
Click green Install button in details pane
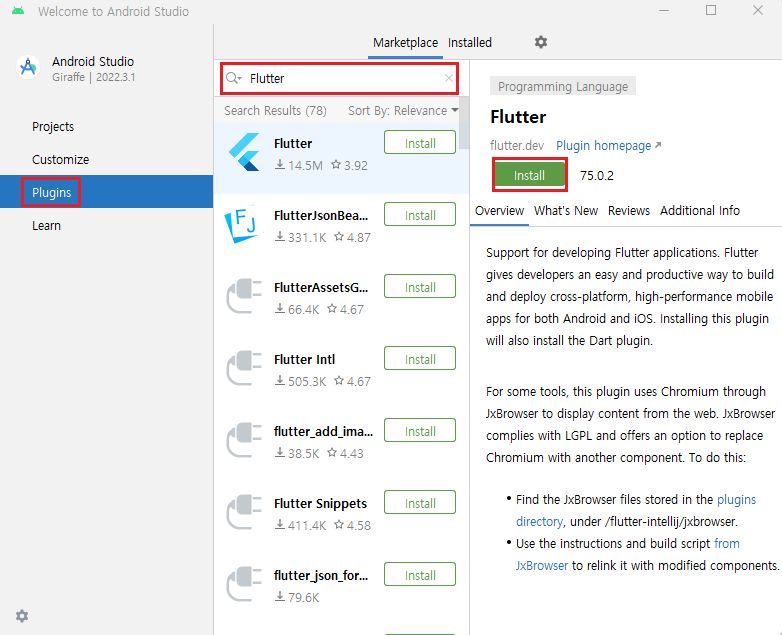(529, 175)
